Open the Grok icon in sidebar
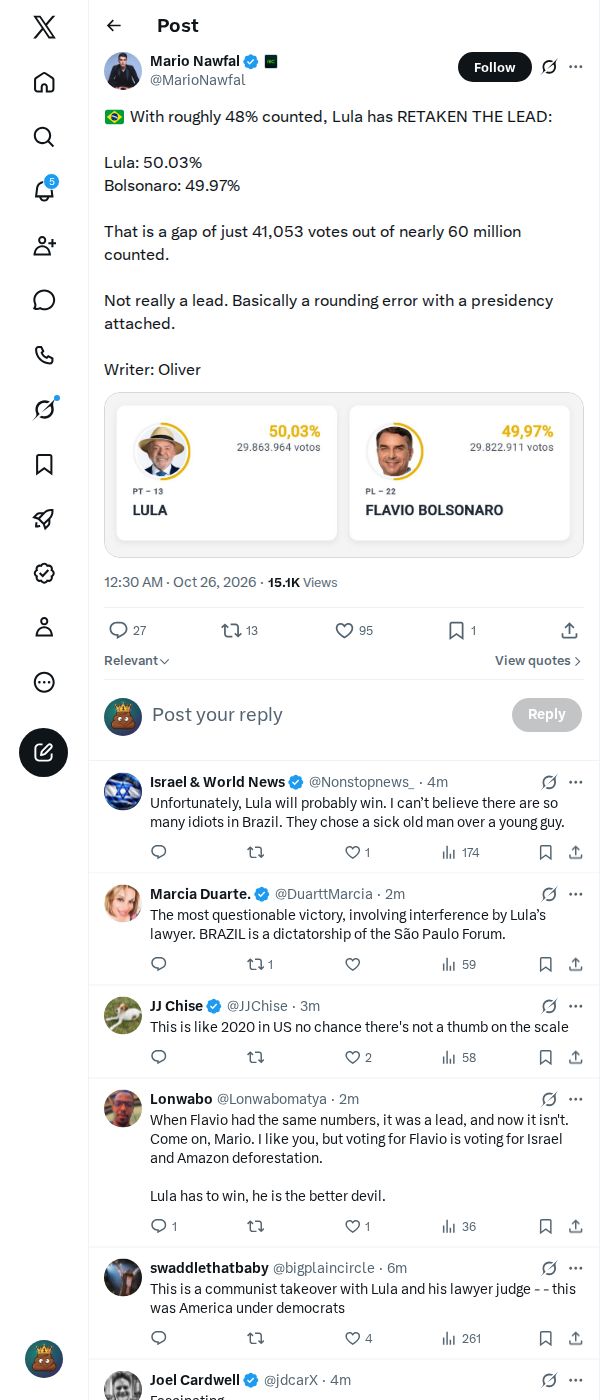 tap(44, 409)
